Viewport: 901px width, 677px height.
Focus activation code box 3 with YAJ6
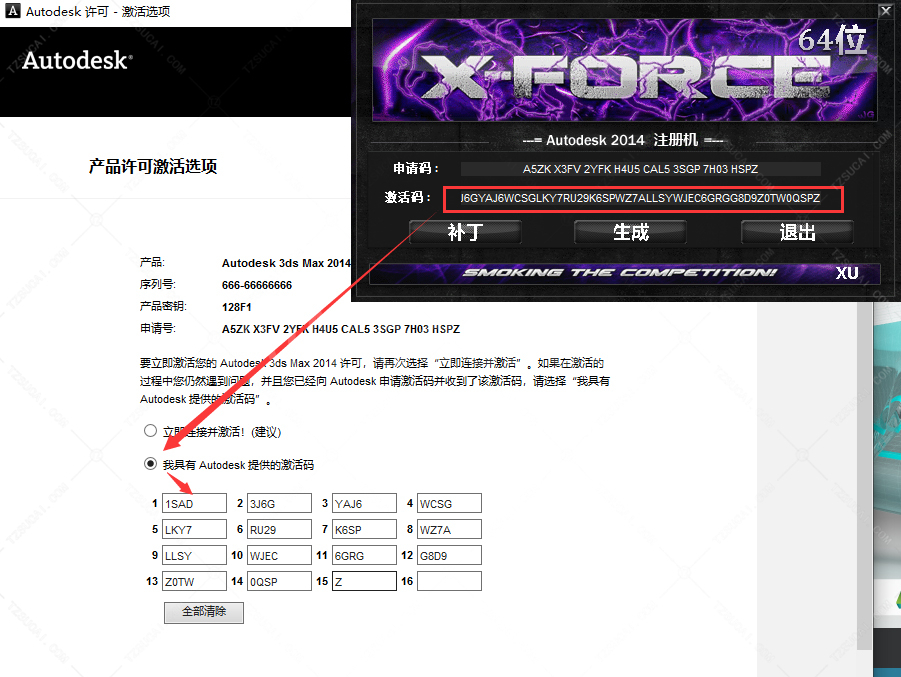tap(364, 503)
